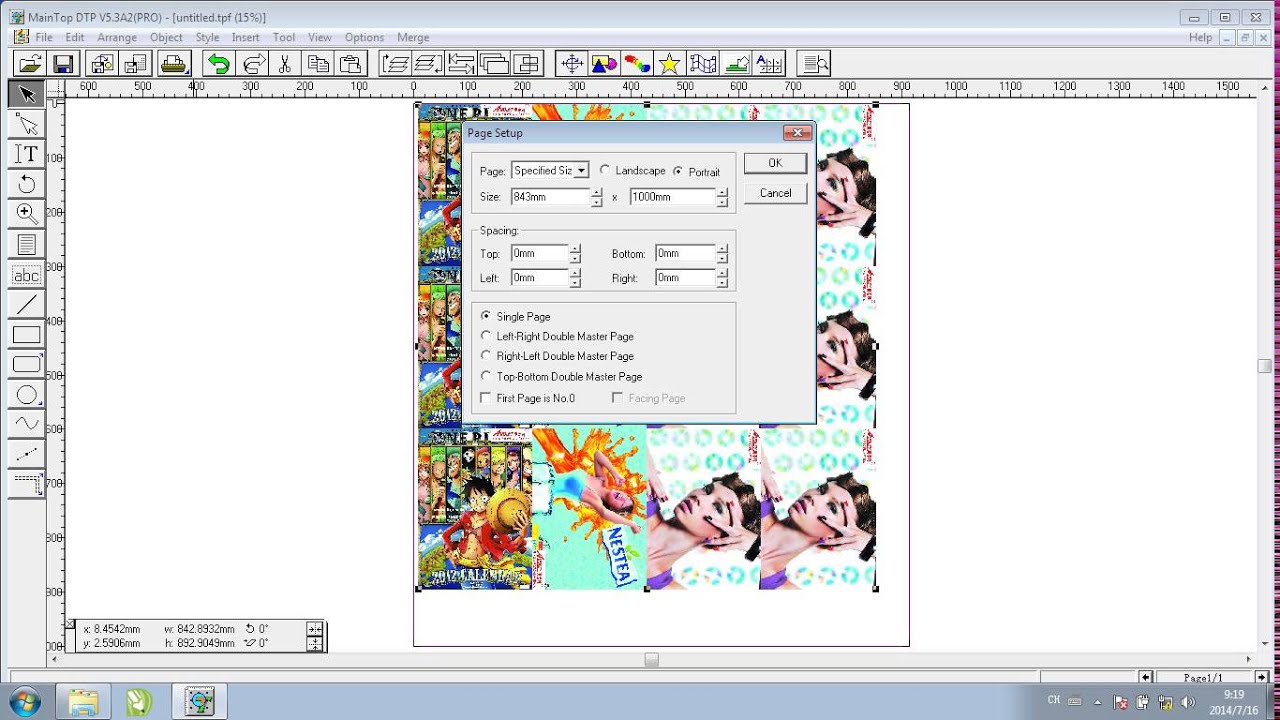Select the abc text frame tool
The width and height of the screenshot is (1280, 720).
pyautogui.click(x=27, y=275)
